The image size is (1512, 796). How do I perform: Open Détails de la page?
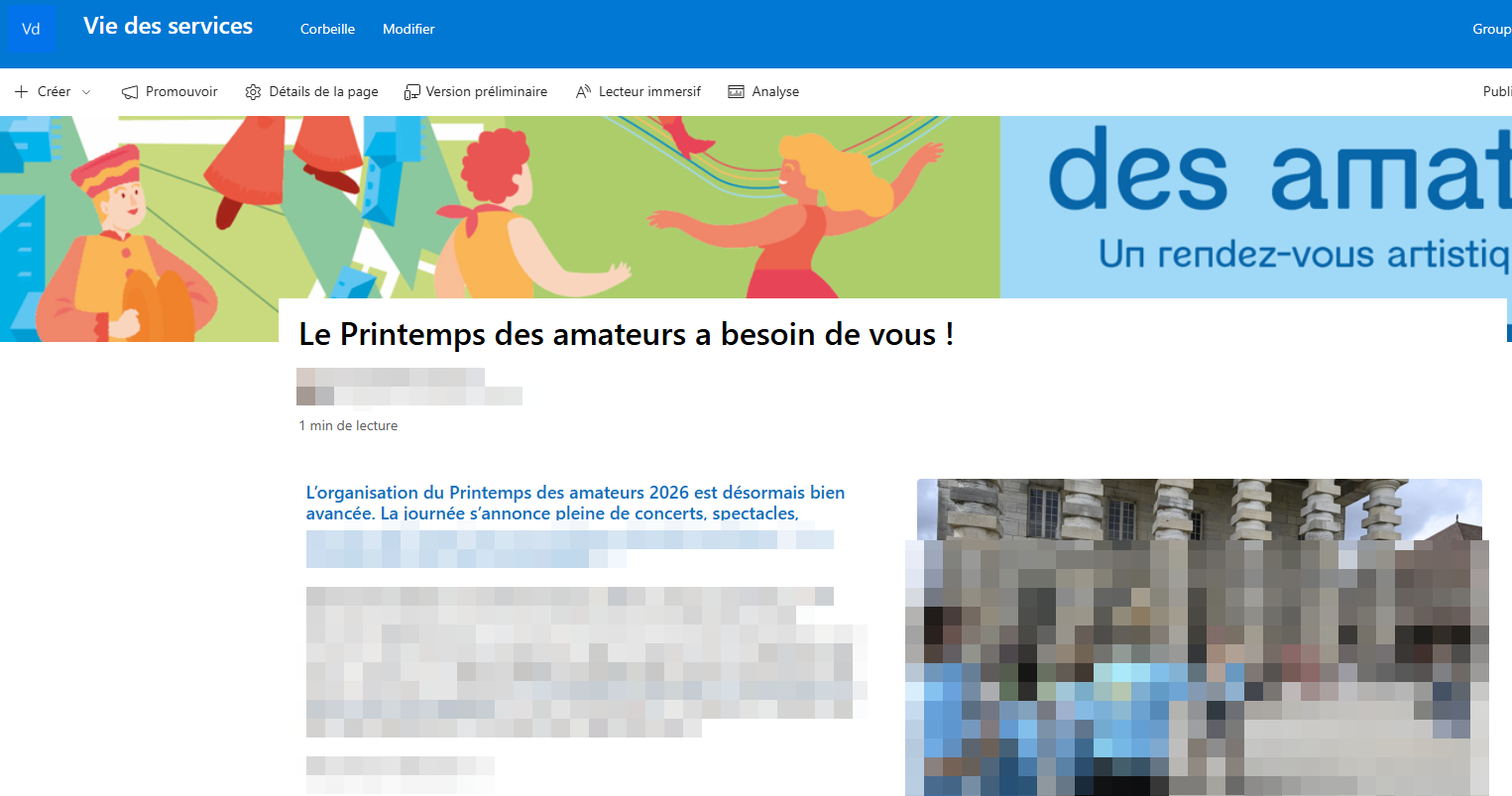[x=323, y=91]
